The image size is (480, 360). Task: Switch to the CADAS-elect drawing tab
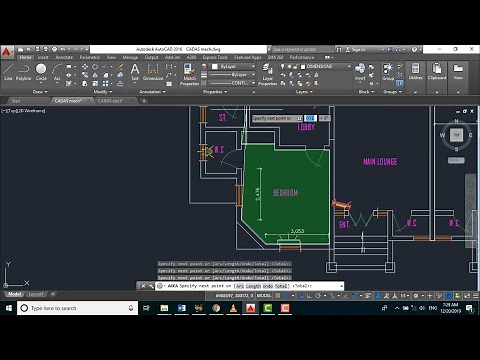pyautogui.click(x=110, y=101)
